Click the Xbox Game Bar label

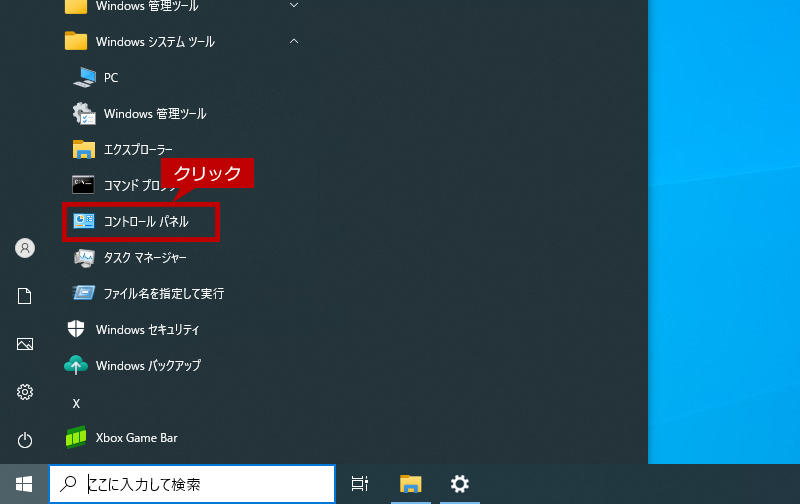[x=137, y=438]
